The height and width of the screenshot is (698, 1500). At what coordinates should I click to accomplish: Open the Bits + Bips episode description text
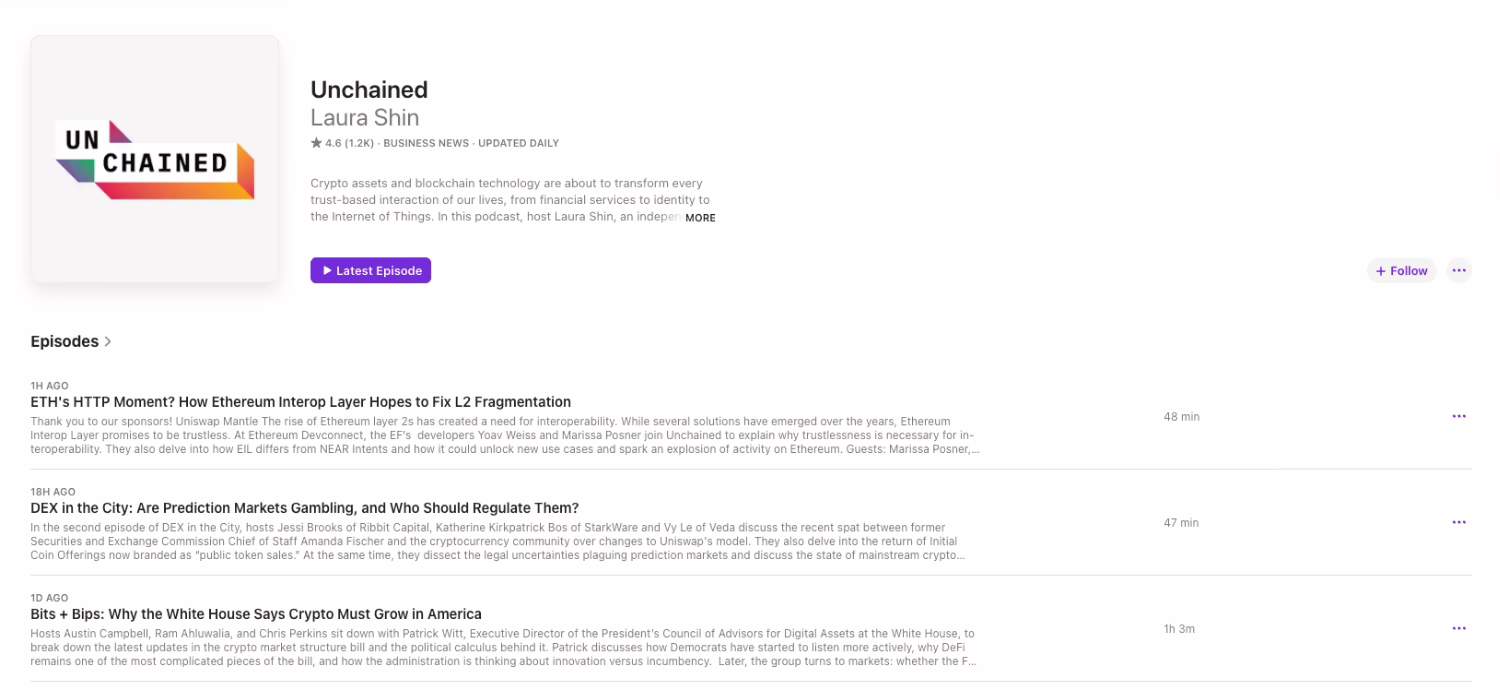tap(500, 647)
